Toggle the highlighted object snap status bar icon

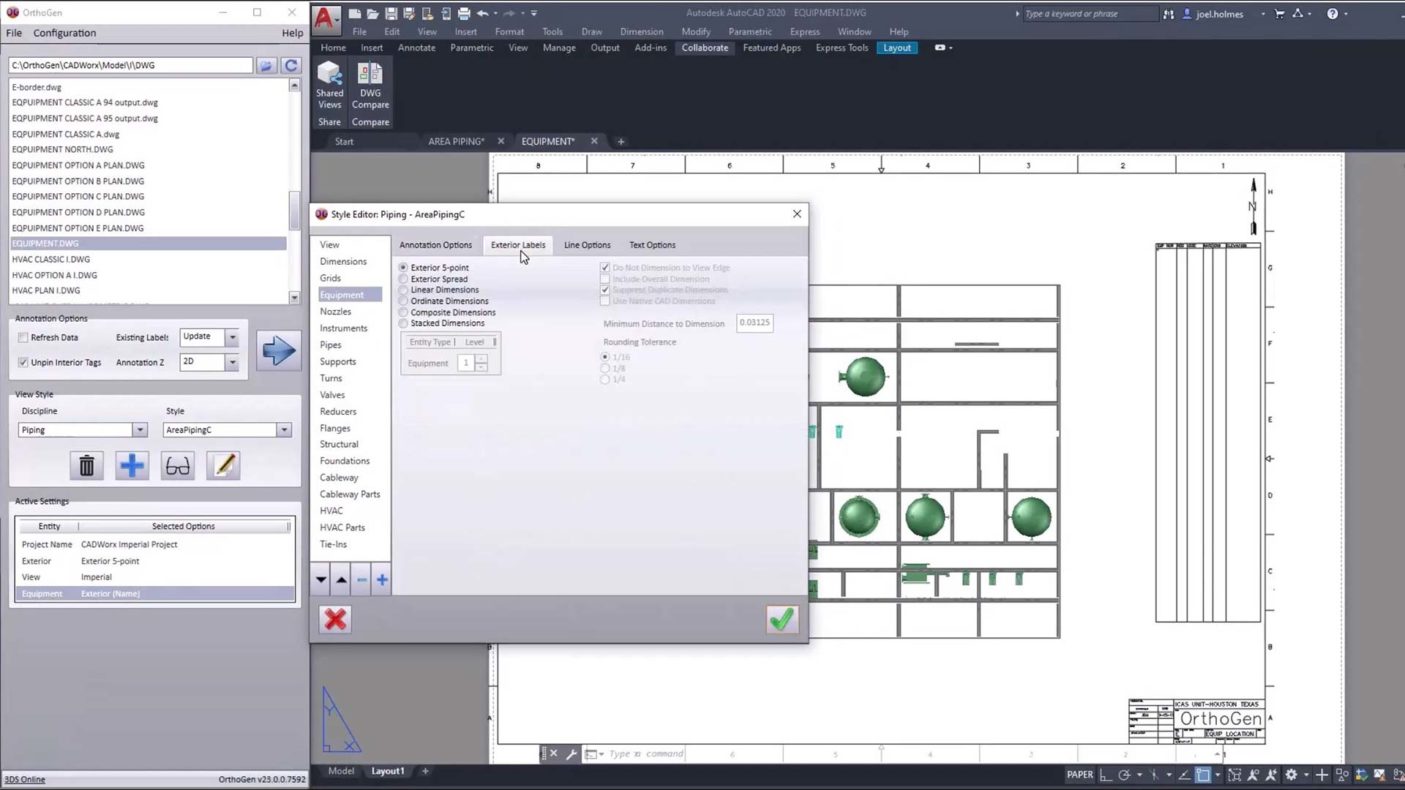tap(1204, 775)
